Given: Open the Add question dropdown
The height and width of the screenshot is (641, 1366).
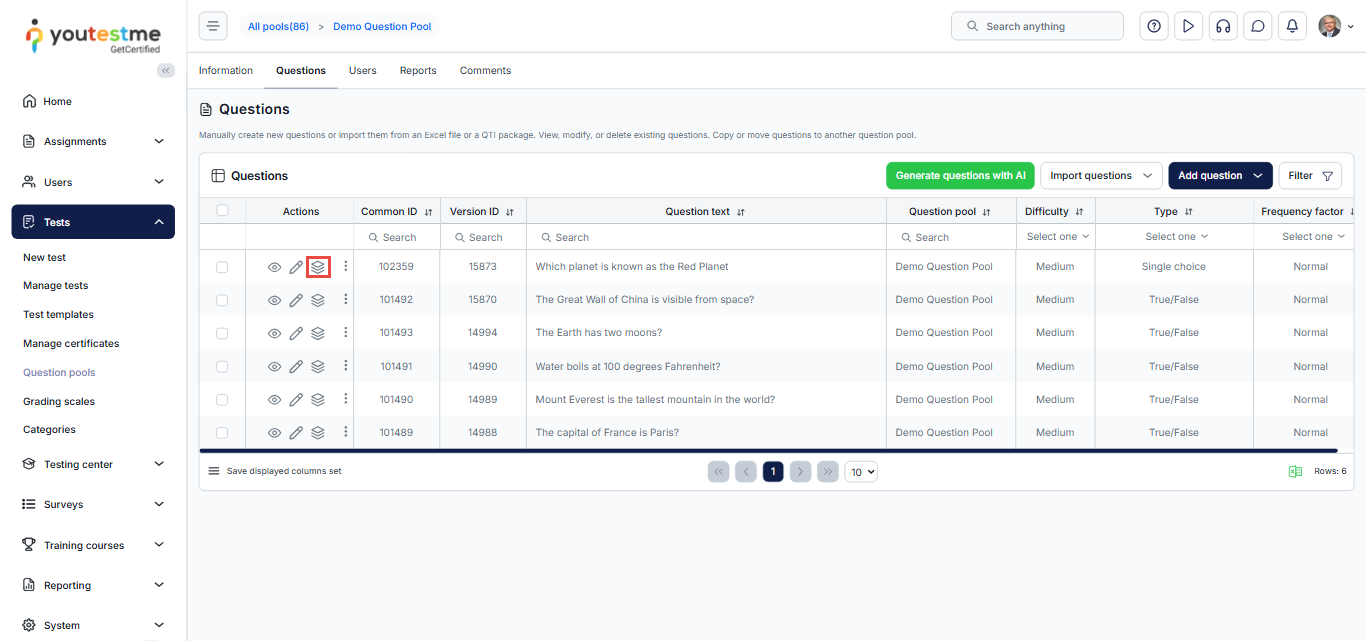Looking at the screenshot, I should tap(1220, 176).
